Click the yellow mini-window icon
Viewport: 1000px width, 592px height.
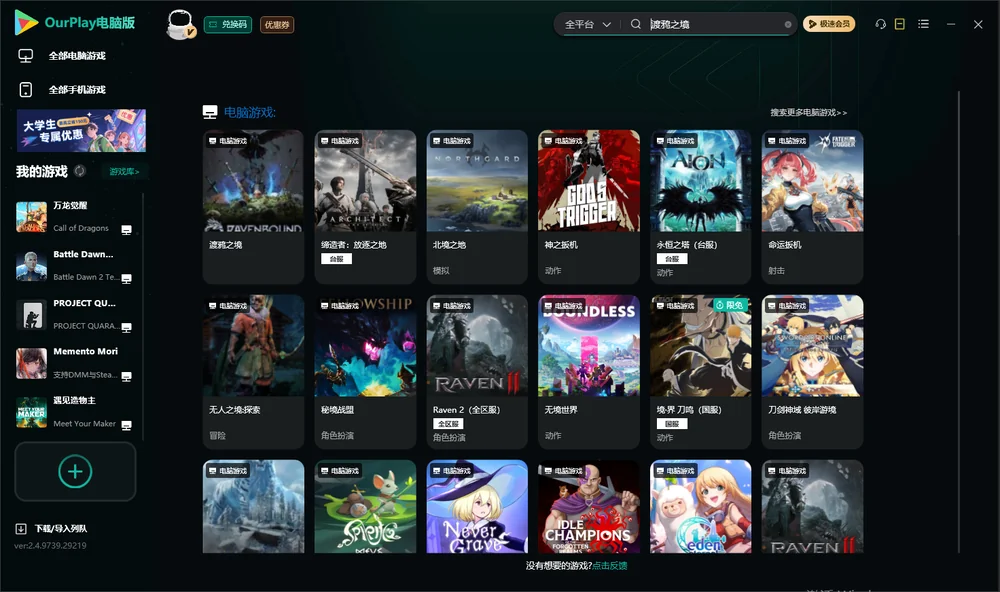[900, 24]
